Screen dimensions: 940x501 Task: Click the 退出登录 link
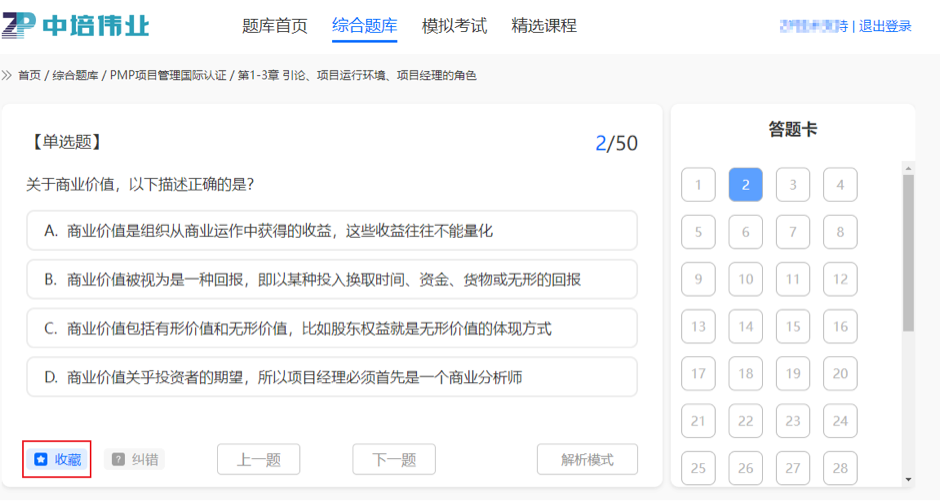(885, 26)
